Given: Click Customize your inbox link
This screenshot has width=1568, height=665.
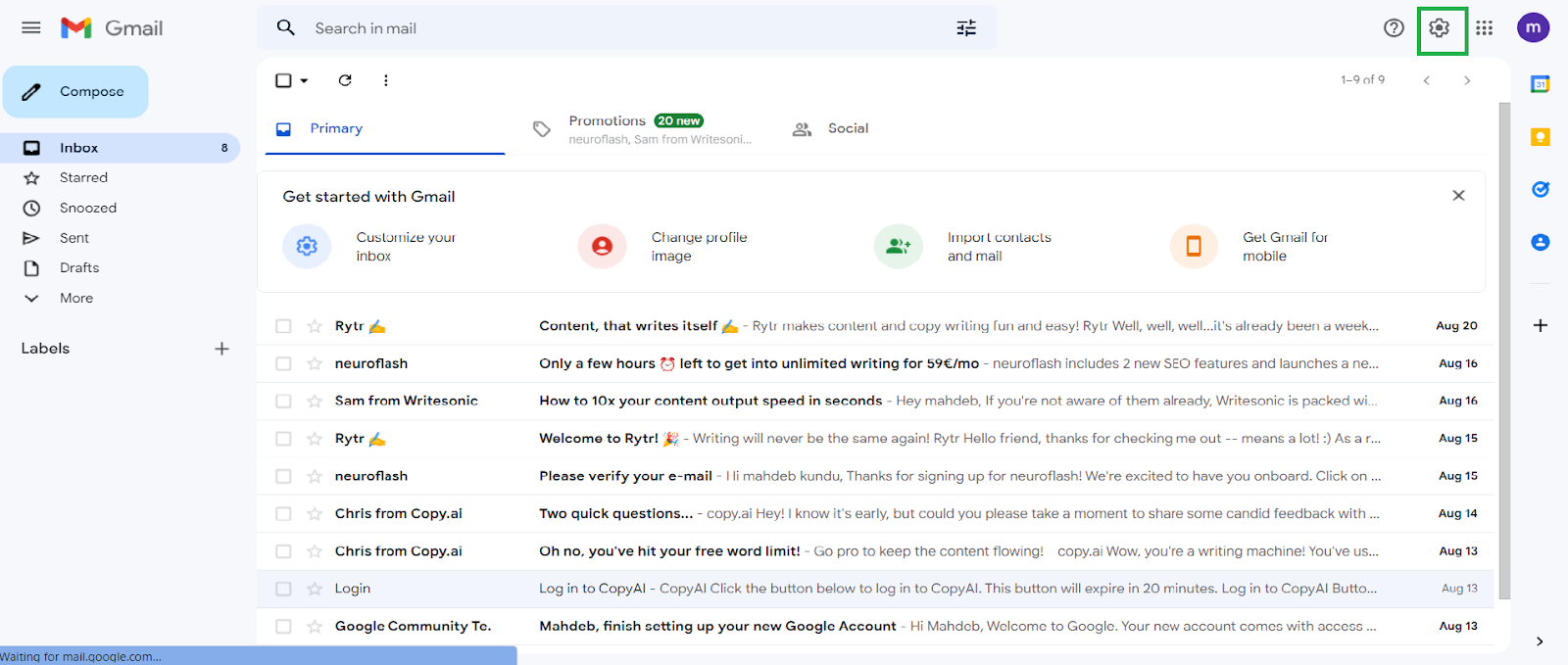Looking at the screenshot, I should (406, 246).
